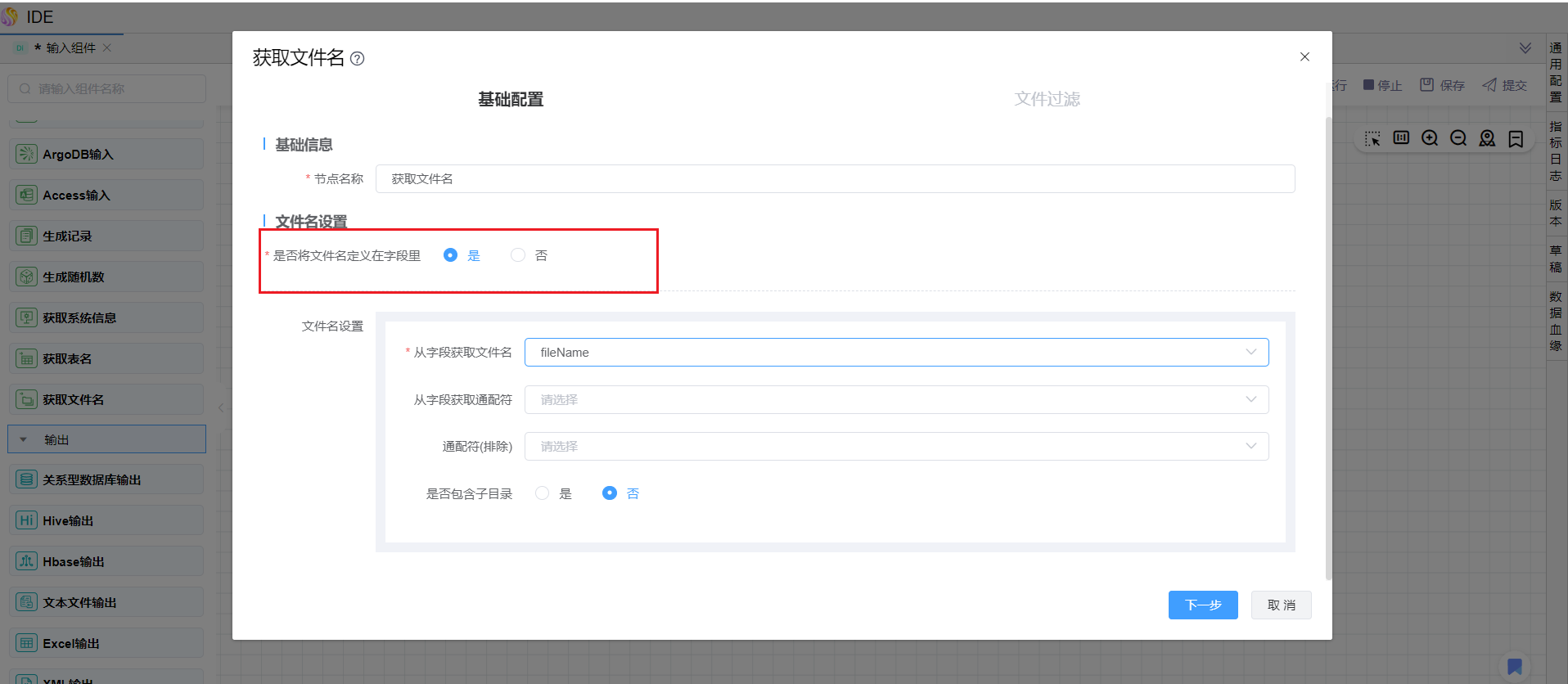
Task: Collapse the left component sidebar arrow
Action: point(221,407)
